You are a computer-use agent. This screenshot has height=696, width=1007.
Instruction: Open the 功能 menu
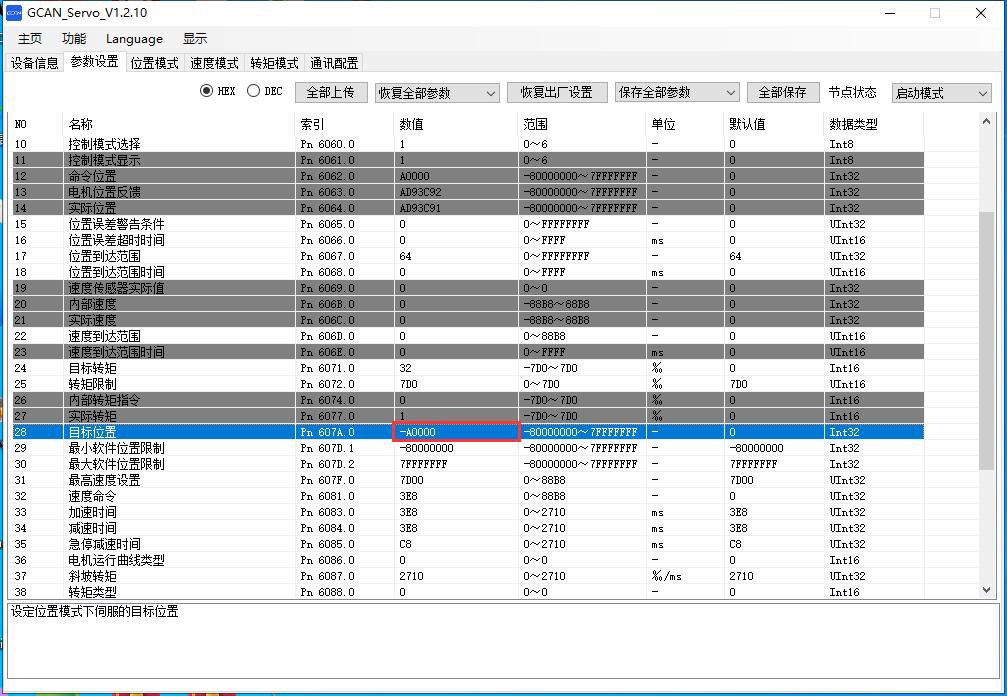[x=74, y=38]
